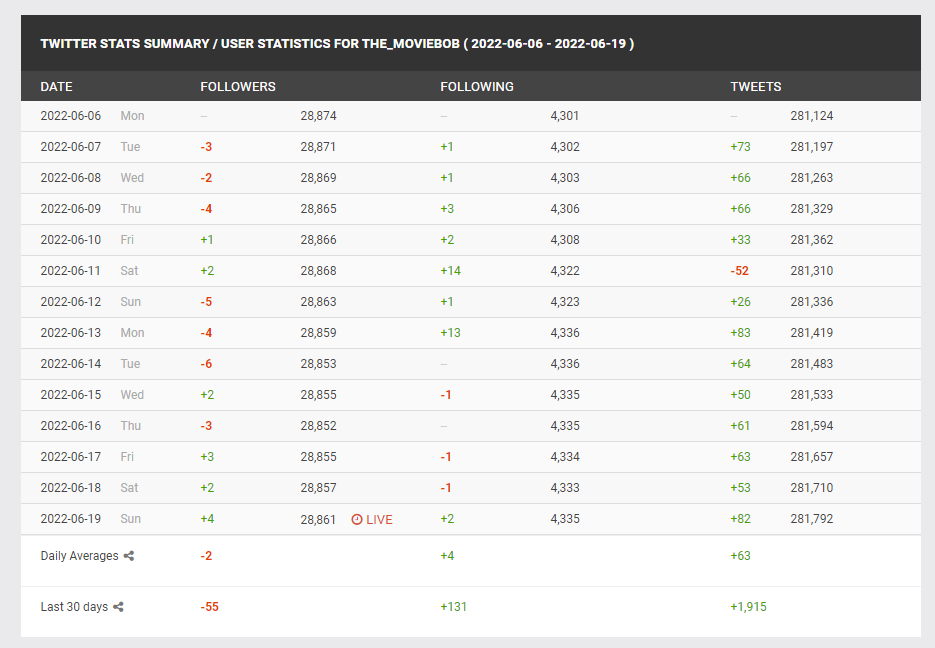Click following count 4,323
Viewport: 935px width, 648px height.
point(565,302)
